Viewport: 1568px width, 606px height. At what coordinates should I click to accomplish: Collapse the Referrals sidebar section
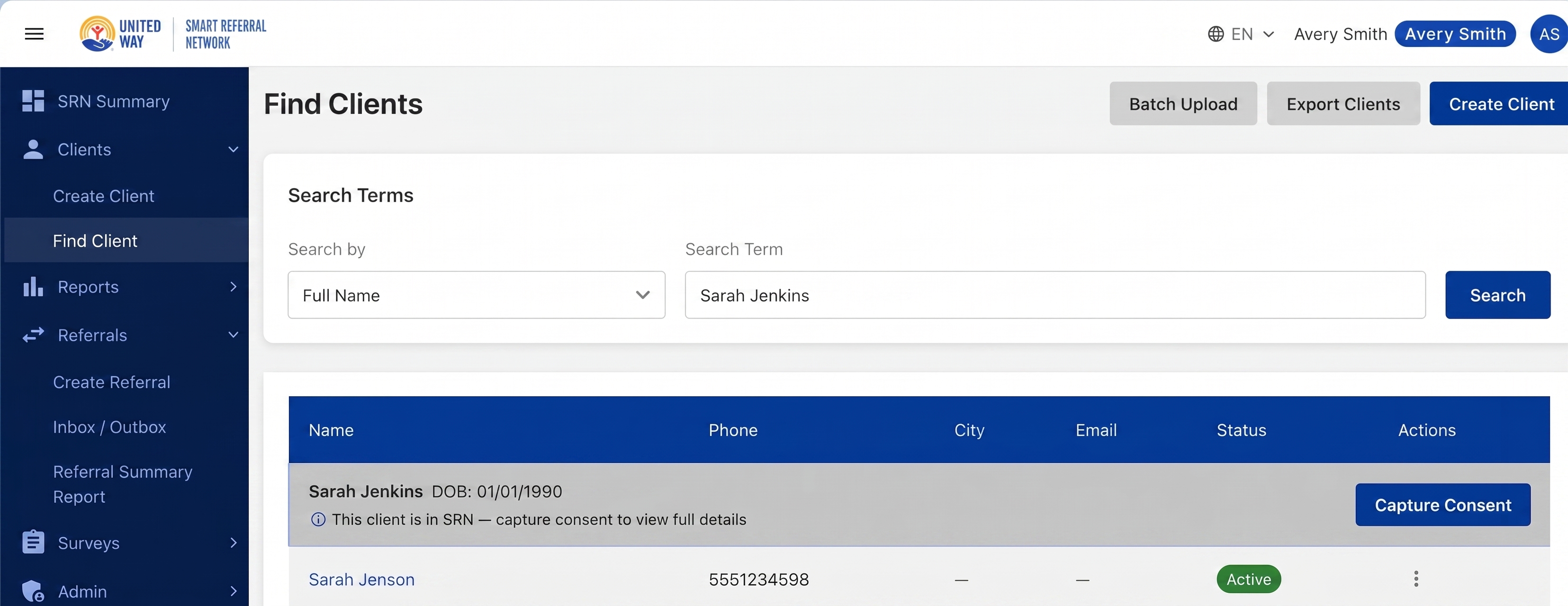(x=233, y=335)
